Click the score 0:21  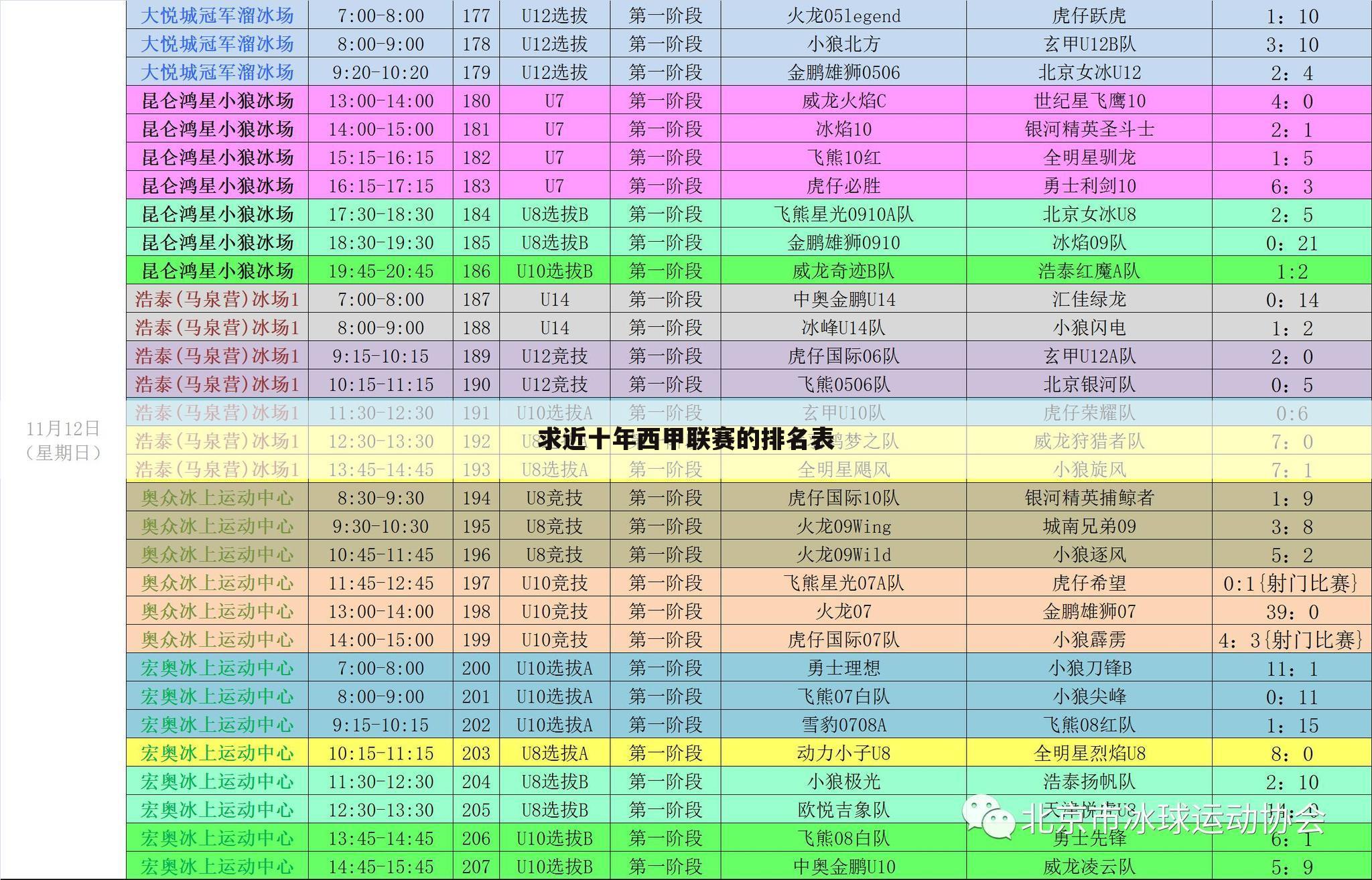[x=1292, y=242]
